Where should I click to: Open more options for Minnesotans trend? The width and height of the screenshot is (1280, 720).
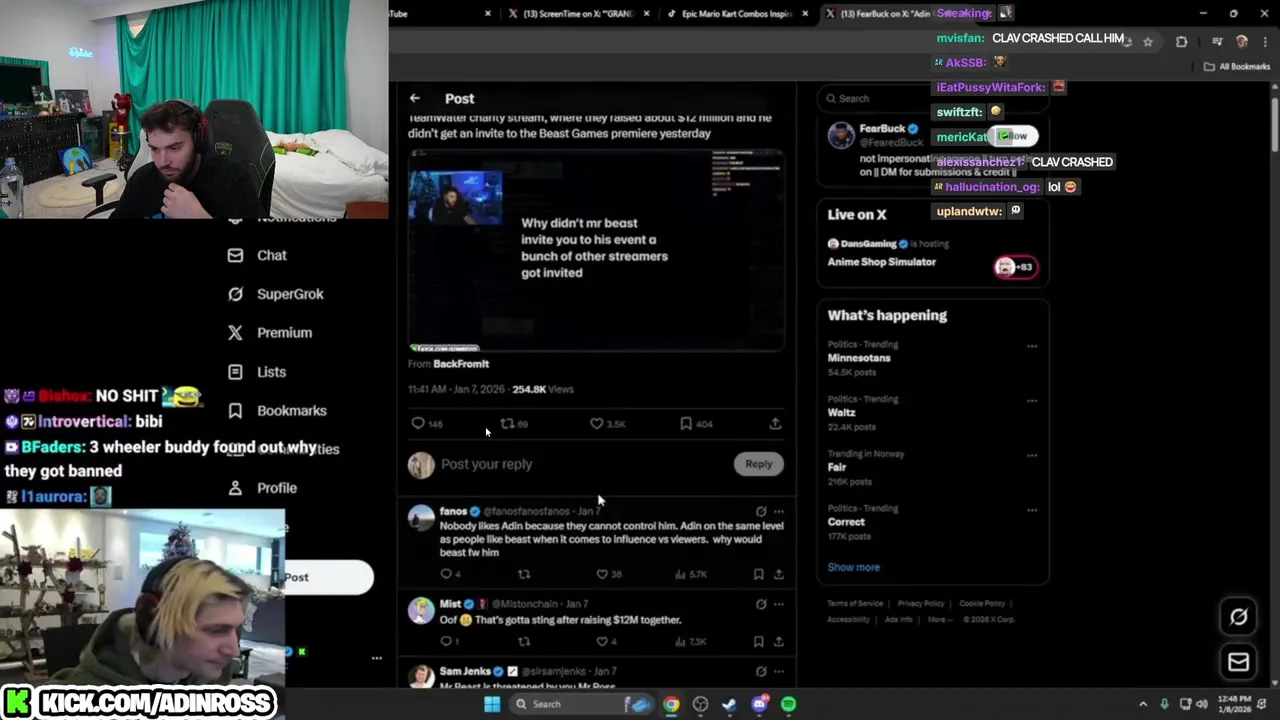pos(1032,346)
